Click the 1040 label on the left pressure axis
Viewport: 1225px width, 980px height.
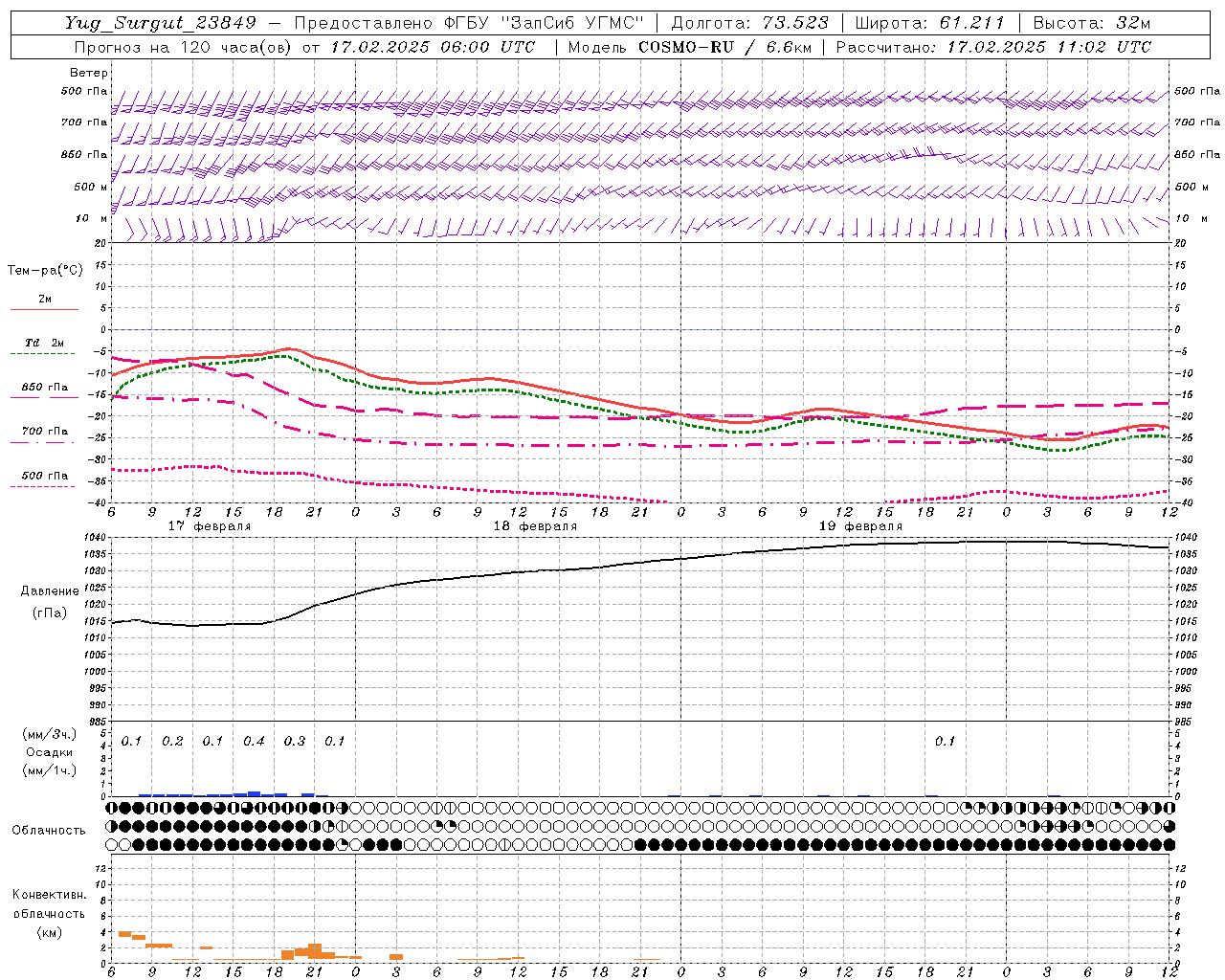tap(96, 538)
